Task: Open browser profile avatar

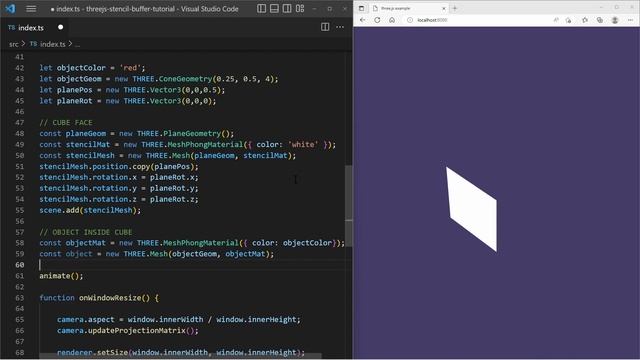Action: 615,20
